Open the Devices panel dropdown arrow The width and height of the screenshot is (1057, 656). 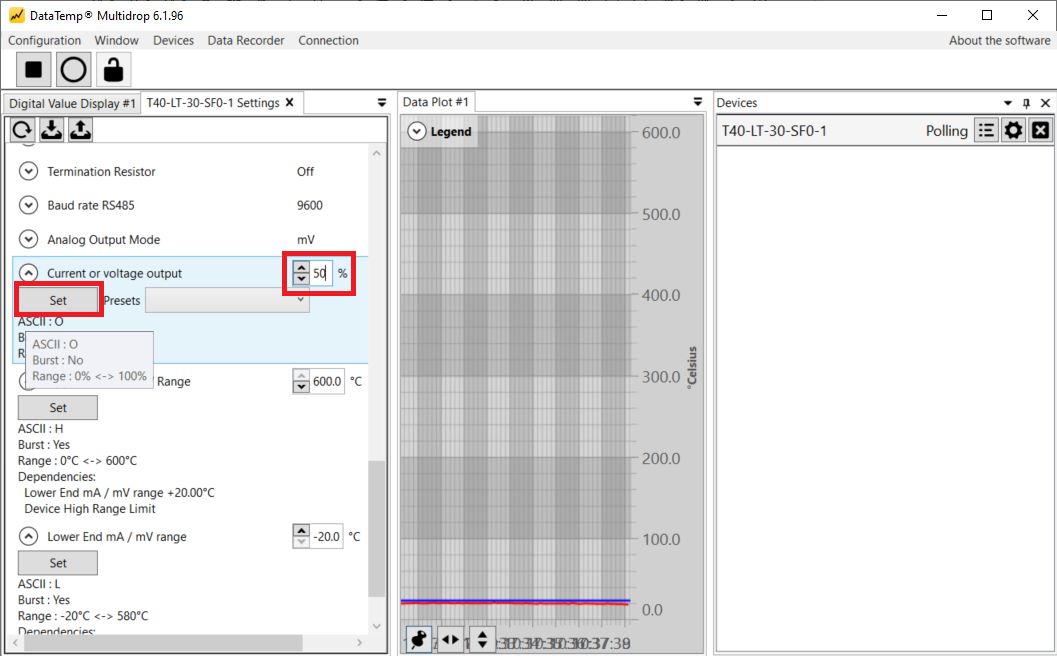click(1008, 103)
